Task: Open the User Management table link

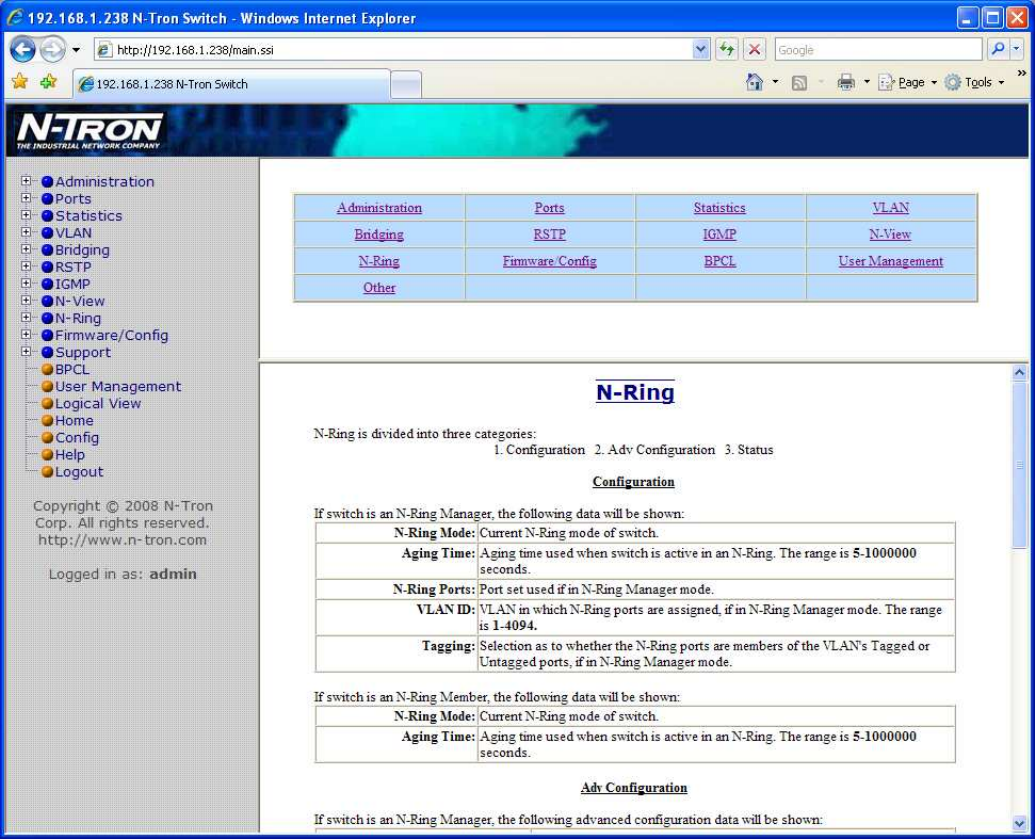Action: (x=890, y=261)
